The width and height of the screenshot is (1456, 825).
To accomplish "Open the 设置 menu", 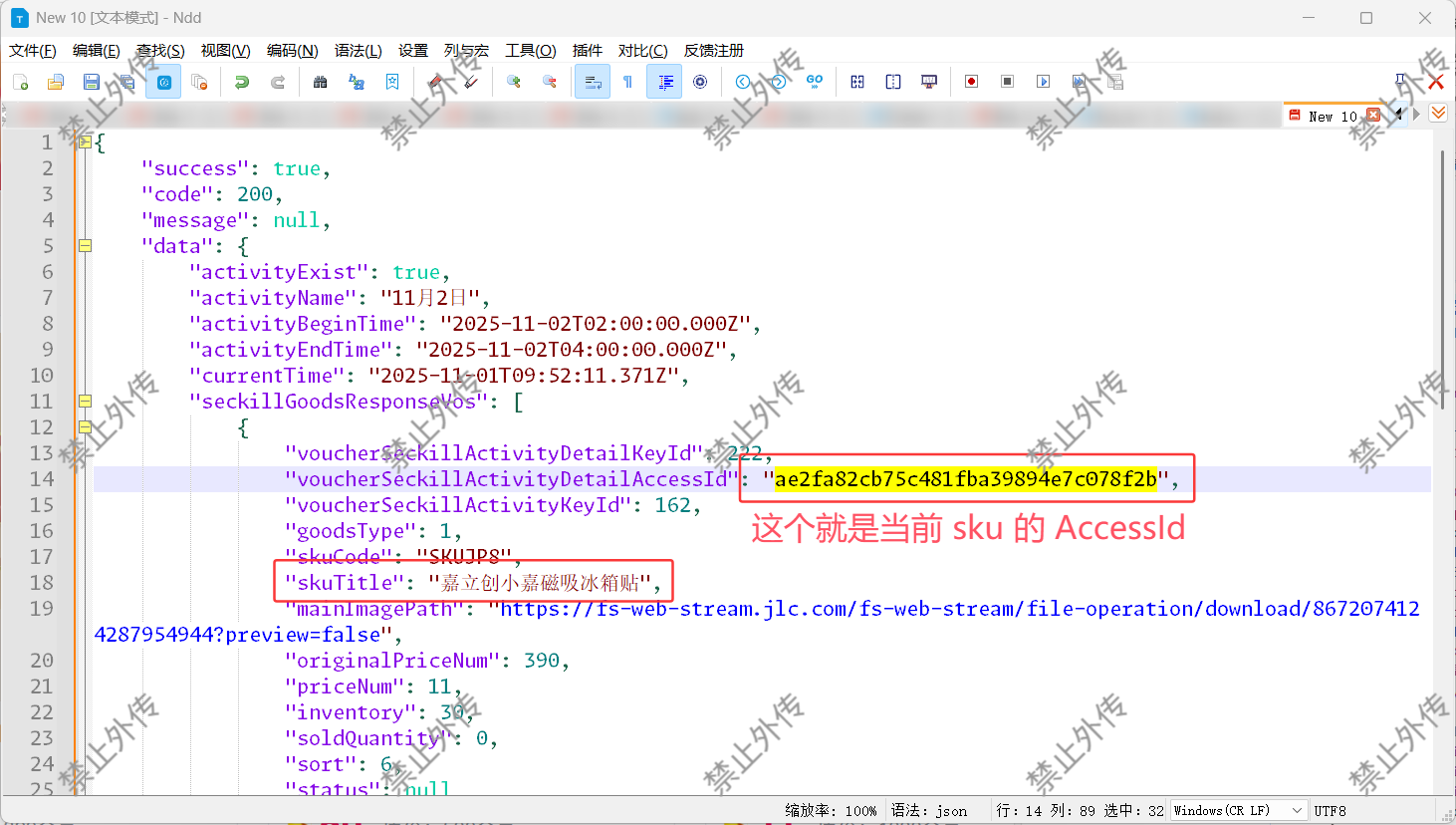I will [413, 51].
